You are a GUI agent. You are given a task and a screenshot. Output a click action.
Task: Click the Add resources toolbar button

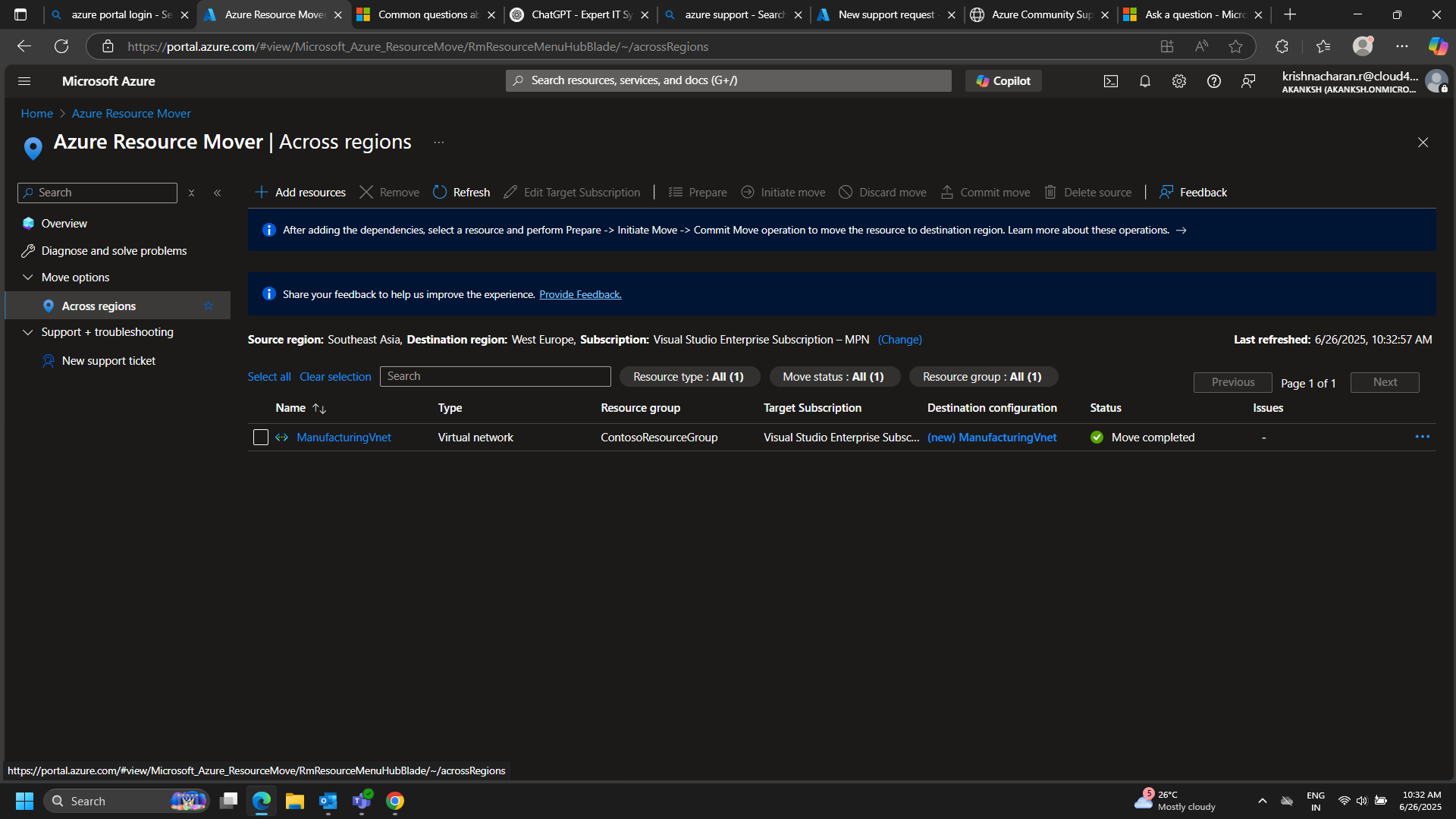(x=300, y=193)
